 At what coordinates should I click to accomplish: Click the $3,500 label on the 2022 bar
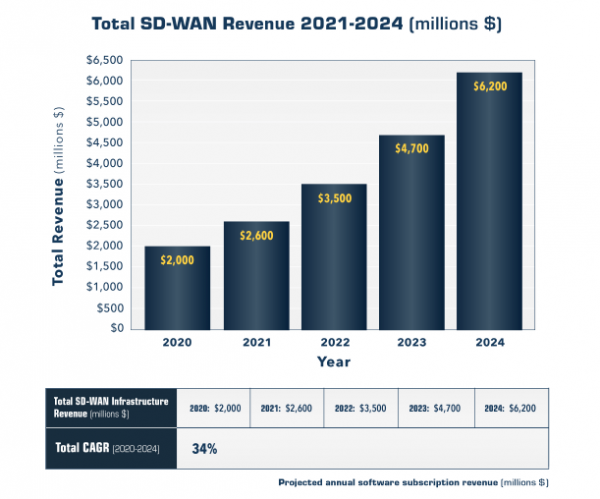click(x=334, y=198)
